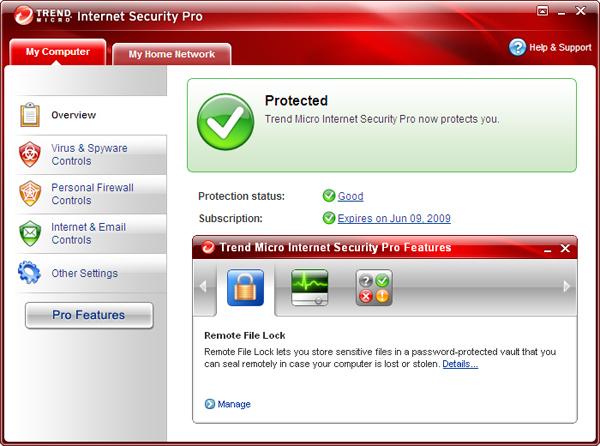
Task: Switch to the My Computer tab
Action: 57,52
